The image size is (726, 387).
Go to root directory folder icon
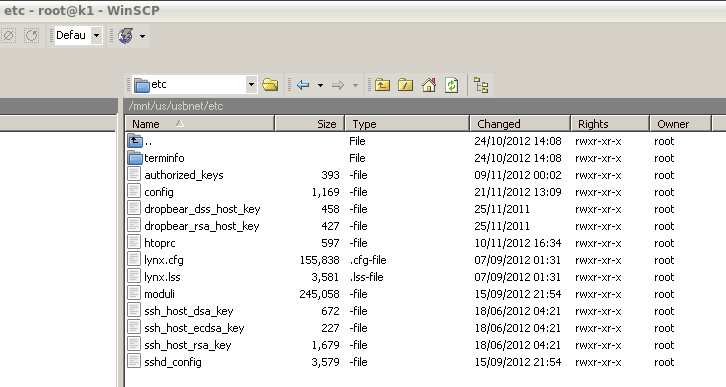pyautogui.click(x=406, y=85)
